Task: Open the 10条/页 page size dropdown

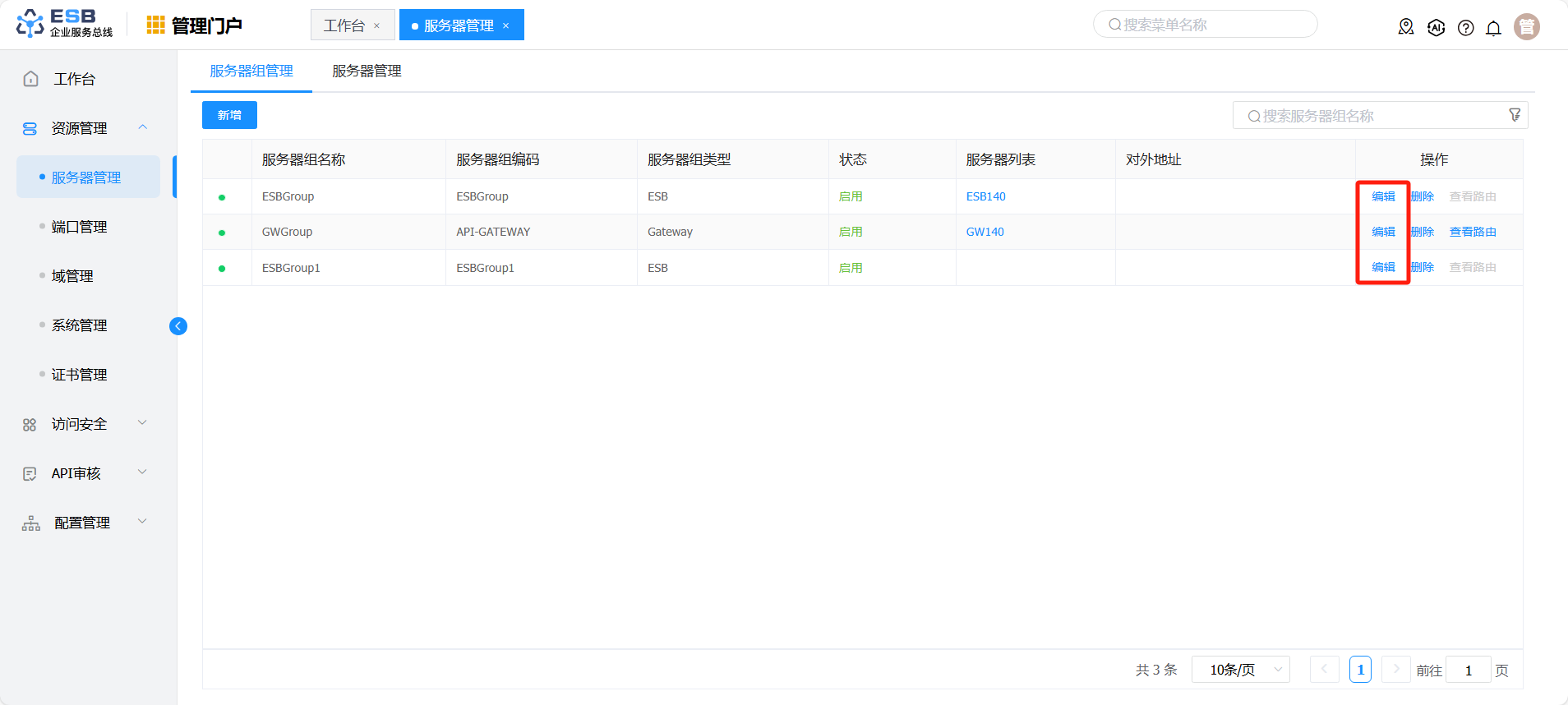Action: click(1240, 670)
